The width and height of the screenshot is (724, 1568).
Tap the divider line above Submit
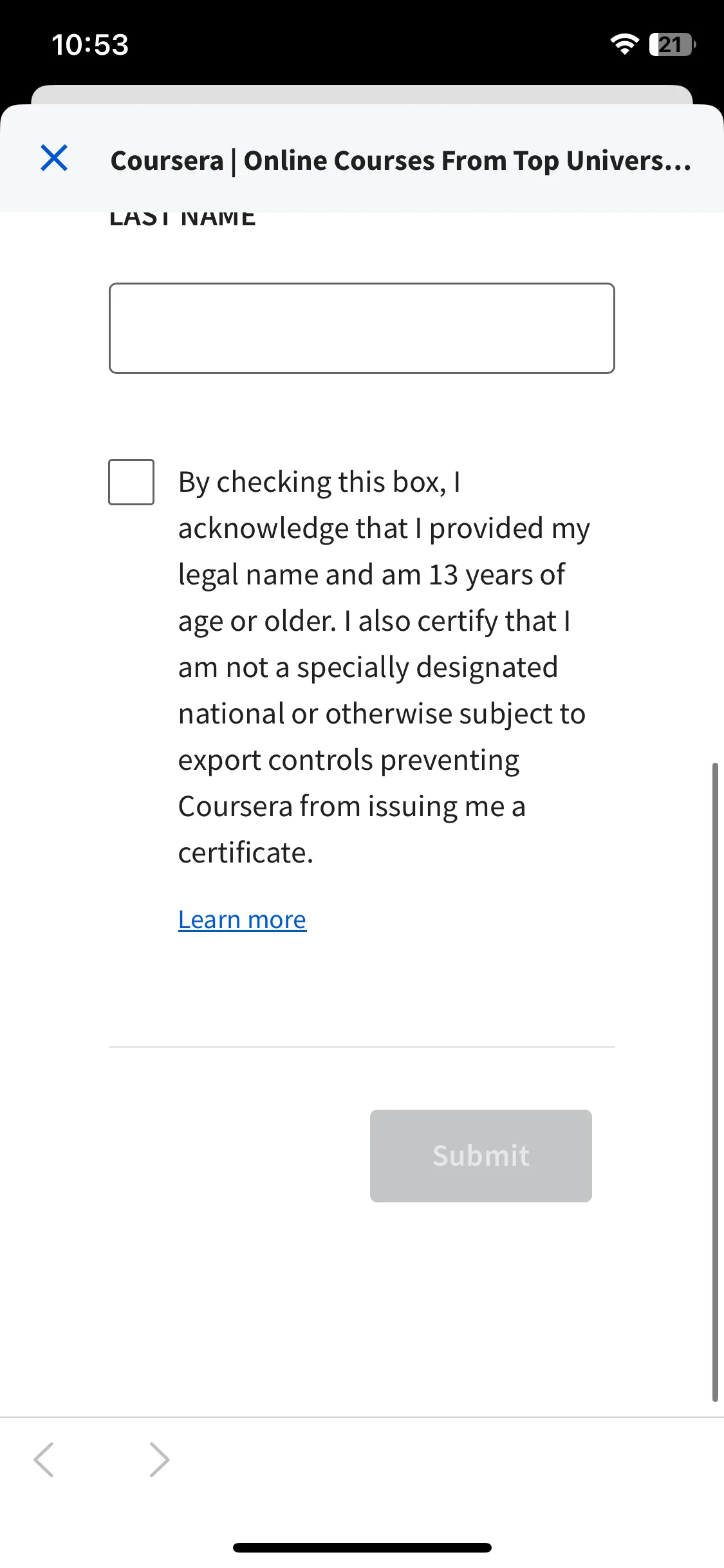pyautogui.click(x=362, y=1047)
